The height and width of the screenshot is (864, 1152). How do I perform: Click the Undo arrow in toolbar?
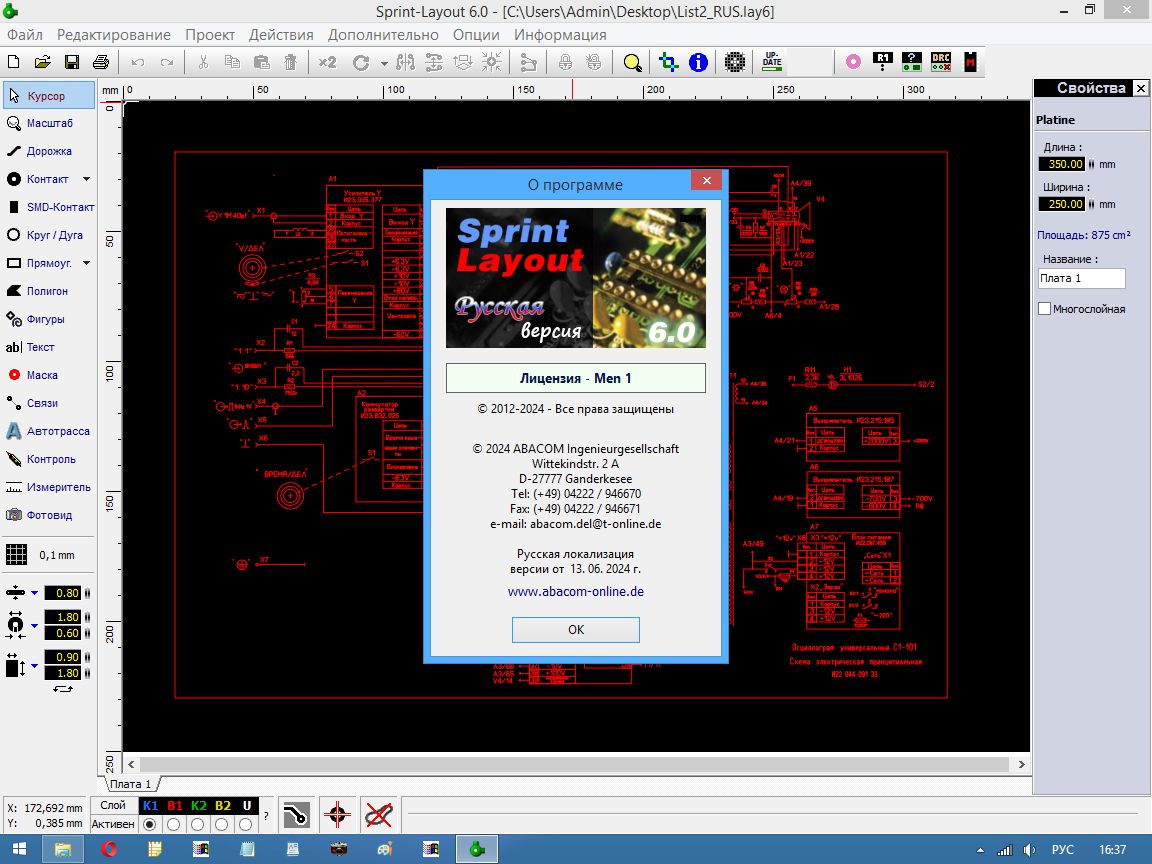pyautogui.click(x=137, y=62)
